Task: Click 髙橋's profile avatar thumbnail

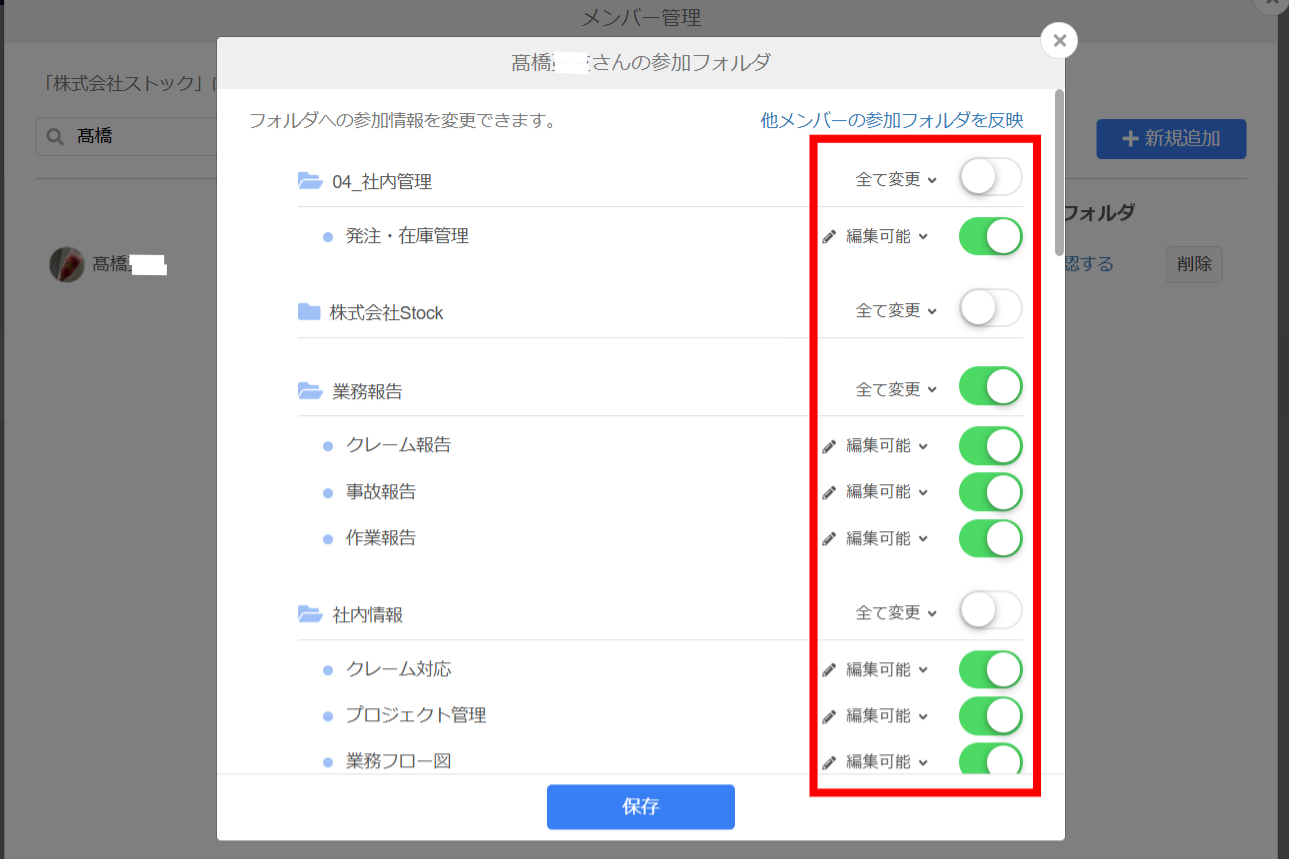Action: (66, 264)
